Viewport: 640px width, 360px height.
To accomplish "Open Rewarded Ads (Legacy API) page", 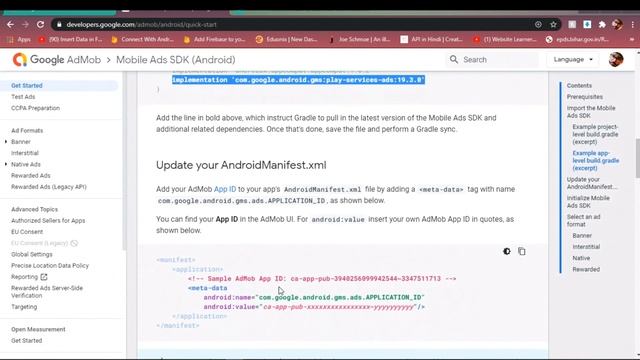I will (49, 187).
